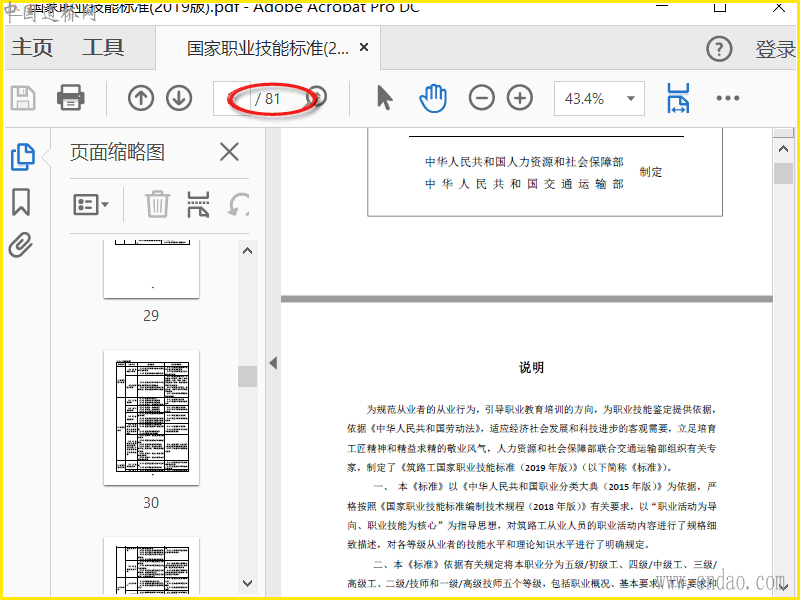Click the 登录 sign-in button
This screenshot has width=800, height=600.
click(x=775, y=49)
